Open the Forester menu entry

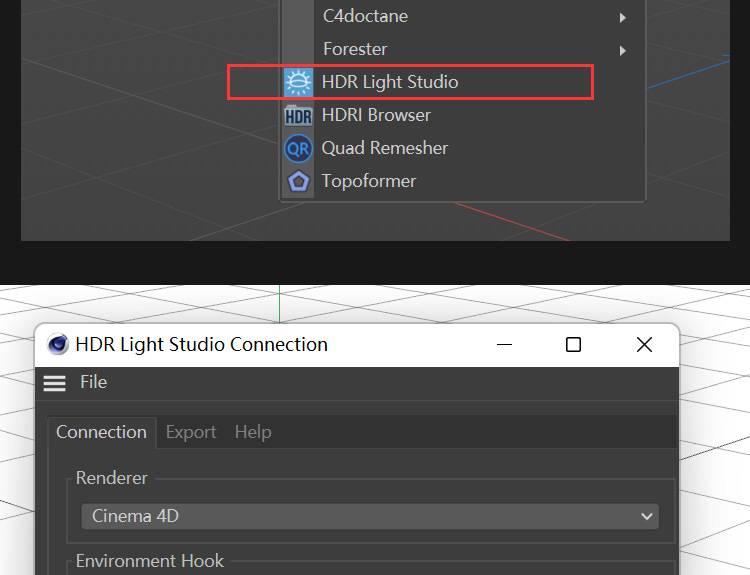pyautogui.click(x=463, y=49)
